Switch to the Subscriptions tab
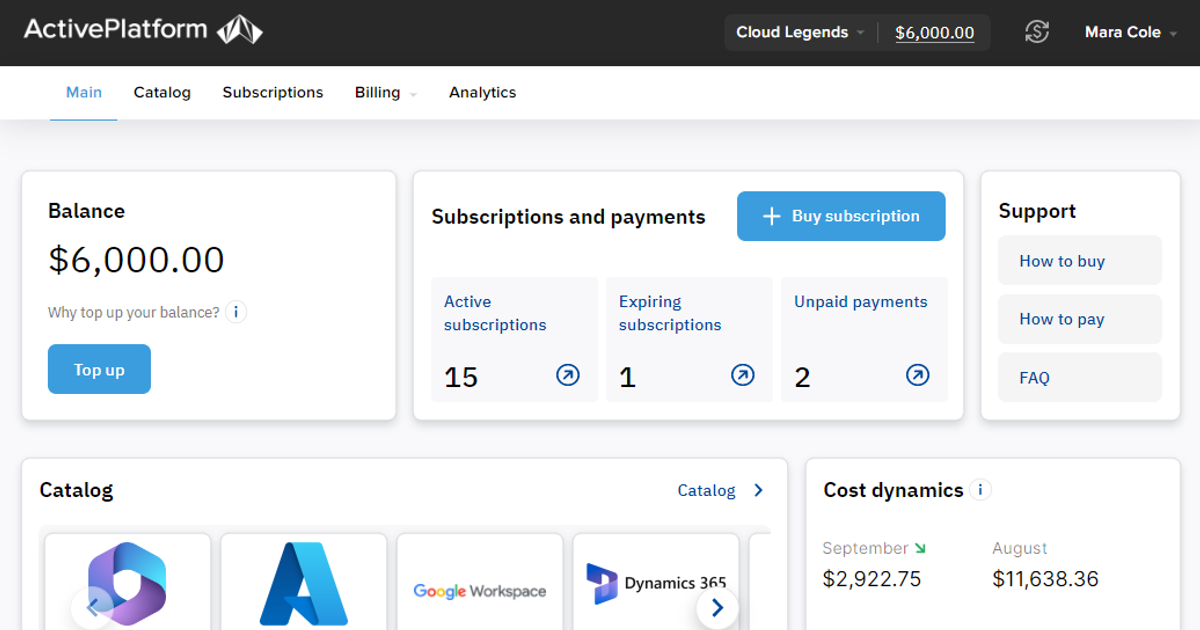 (272, 92)
